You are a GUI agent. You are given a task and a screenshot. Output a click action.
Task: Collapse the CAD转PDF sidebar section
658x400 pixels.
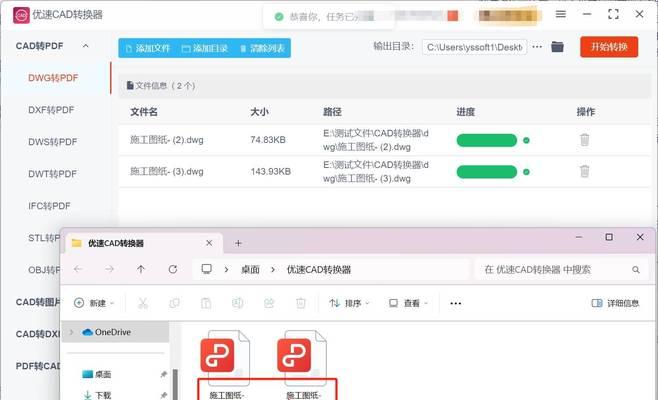[x=86, y=46]
